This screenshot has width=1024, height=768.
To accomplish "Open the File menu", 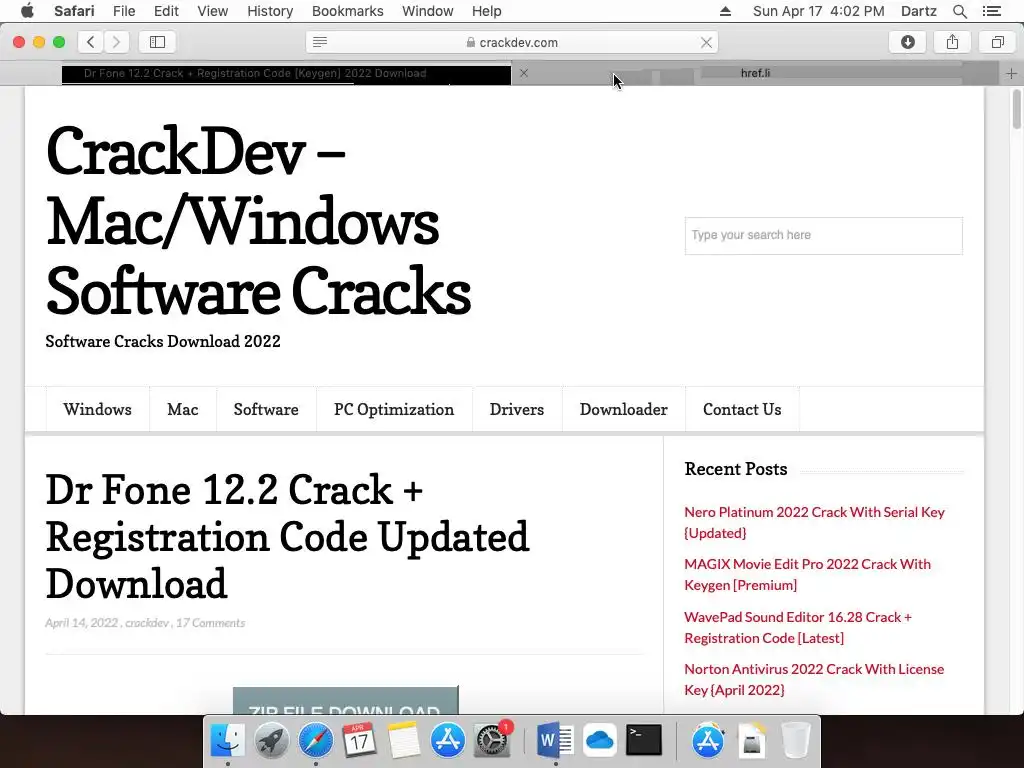I will 123,11.
